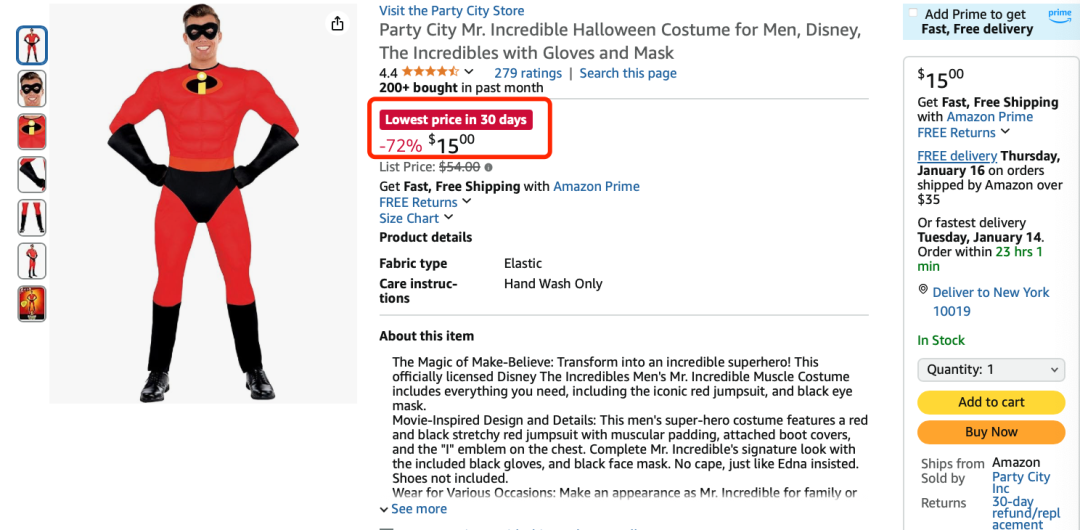Select the black glove thumbnail
Screen dimensions: 1080x530
(32, 175)
